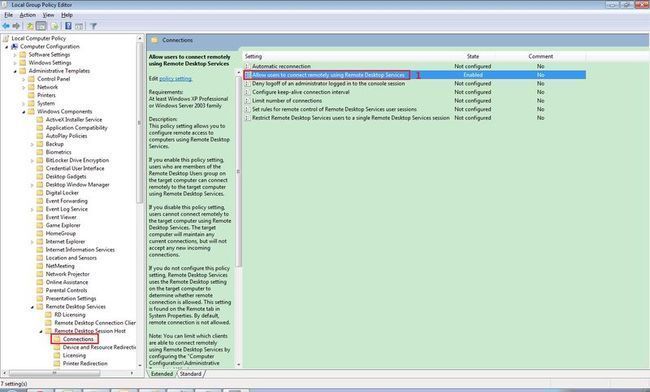Expand the Control Panel node
650x392 pixels.
click(x=24, y=79)
